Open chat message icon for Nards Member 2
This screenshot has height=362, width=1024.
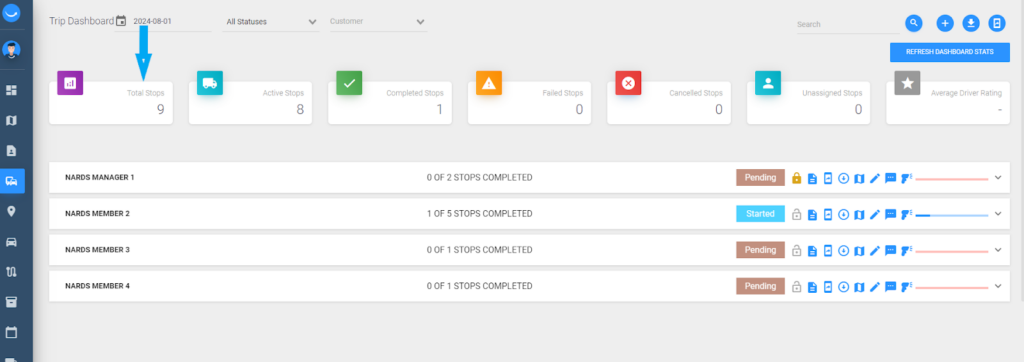[x=890, y=214]
